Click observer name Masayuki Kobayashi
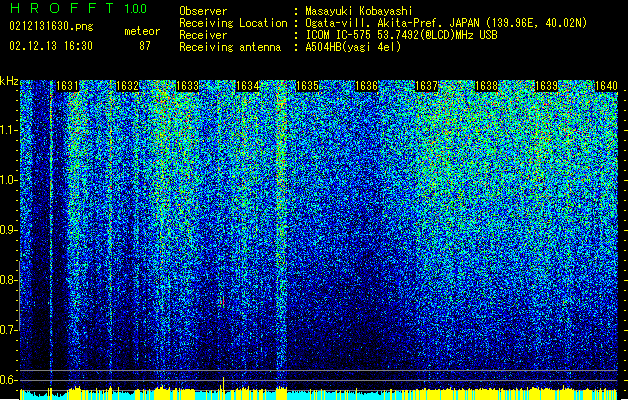Image resolution: width=629 pixels, height=400 pixels. click(359, 11)
